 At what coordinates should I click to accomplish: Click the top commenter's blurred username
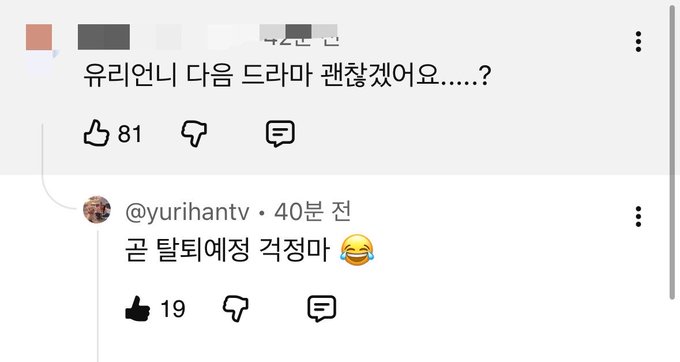[104, 37]
